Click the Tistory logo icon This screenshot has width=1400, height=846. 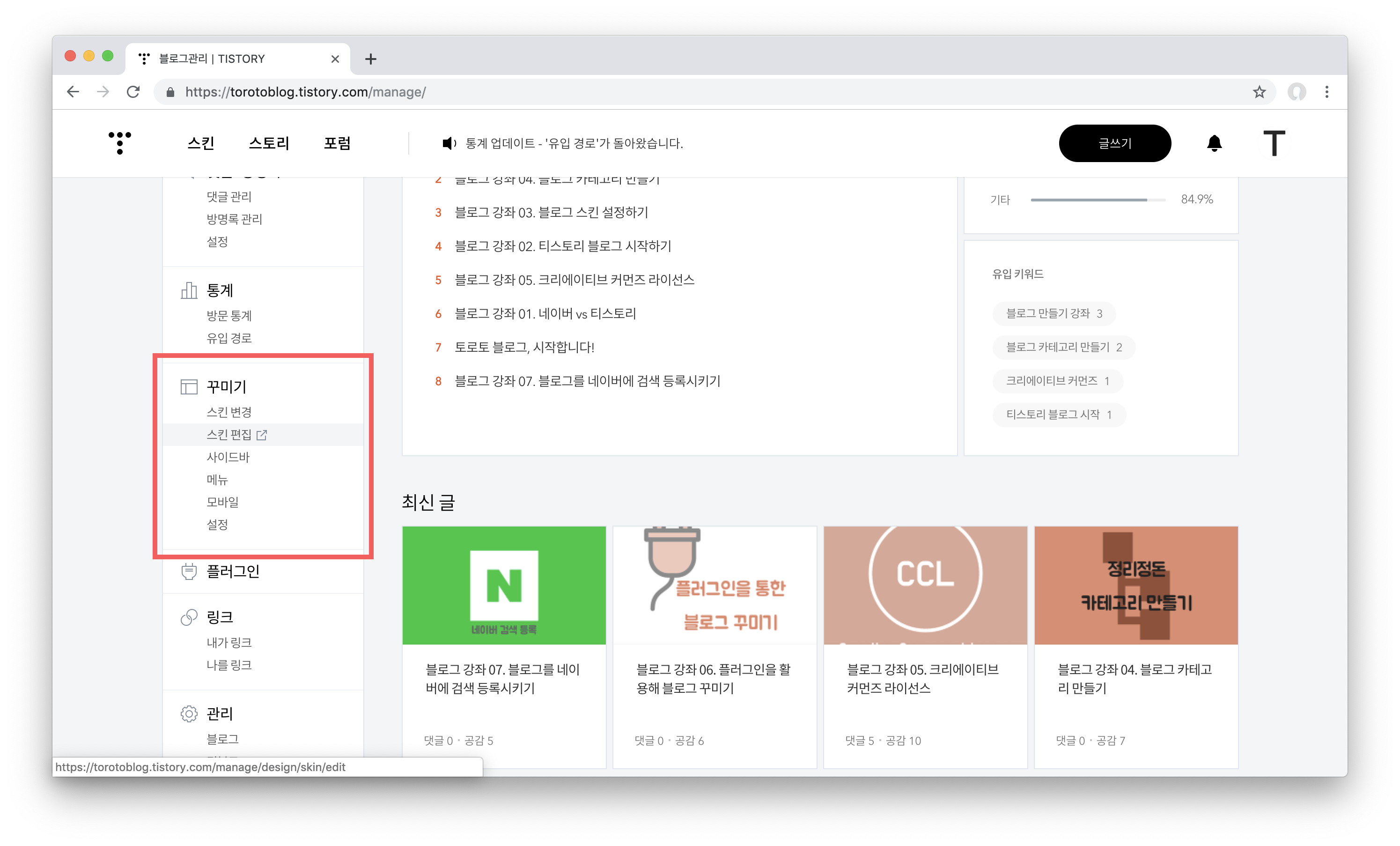click(119, 143)
